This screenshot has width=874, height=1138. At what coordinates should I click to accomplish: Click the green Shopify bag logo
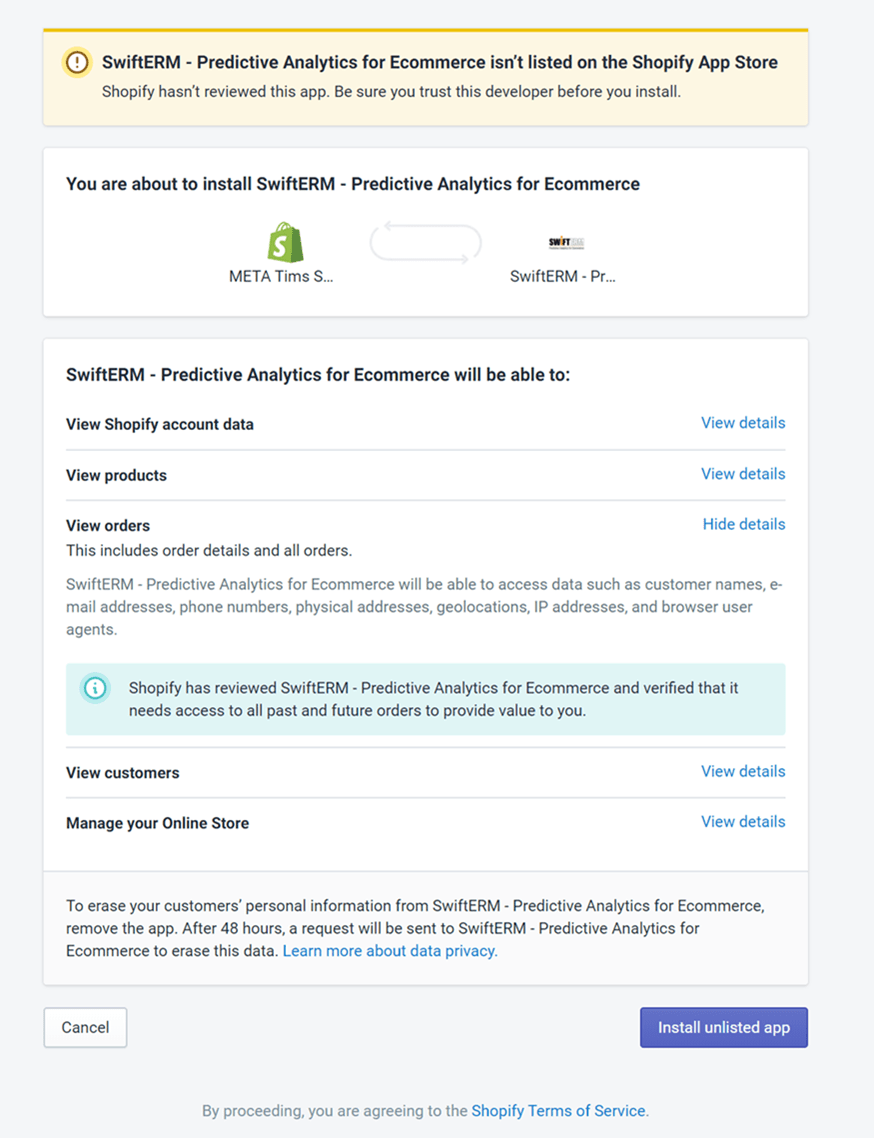285,242
